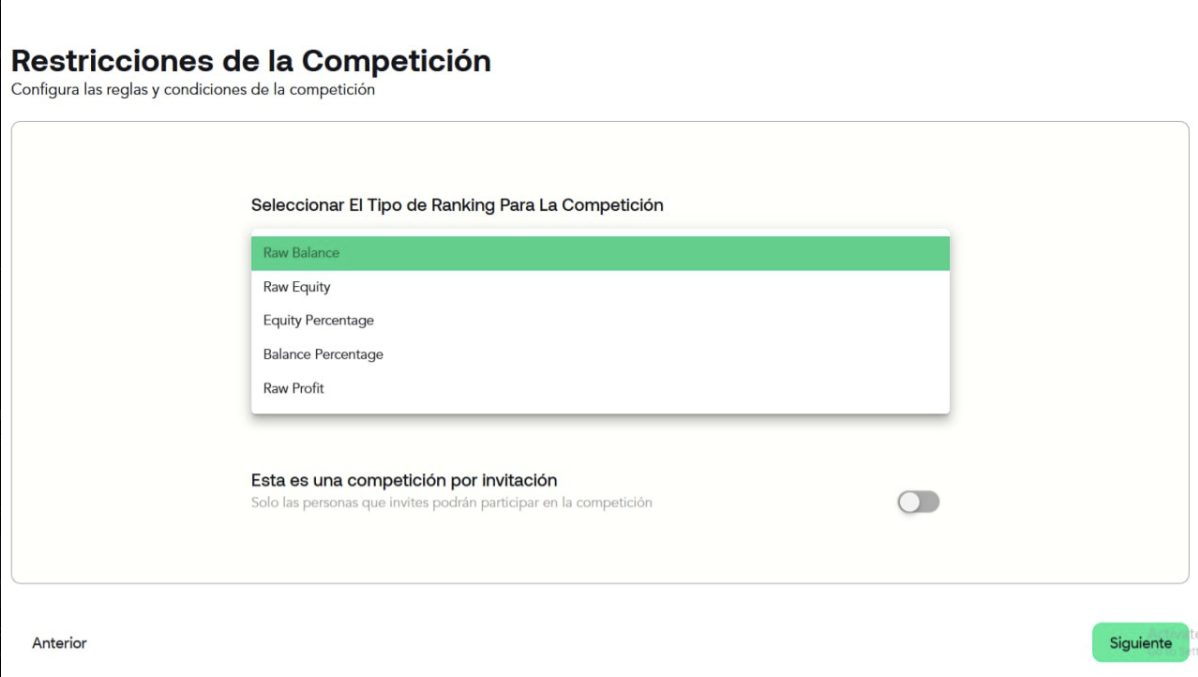Click the round knob of the invitation switch
Viewport: 1198px width, 677px height.
click(909, 502)
